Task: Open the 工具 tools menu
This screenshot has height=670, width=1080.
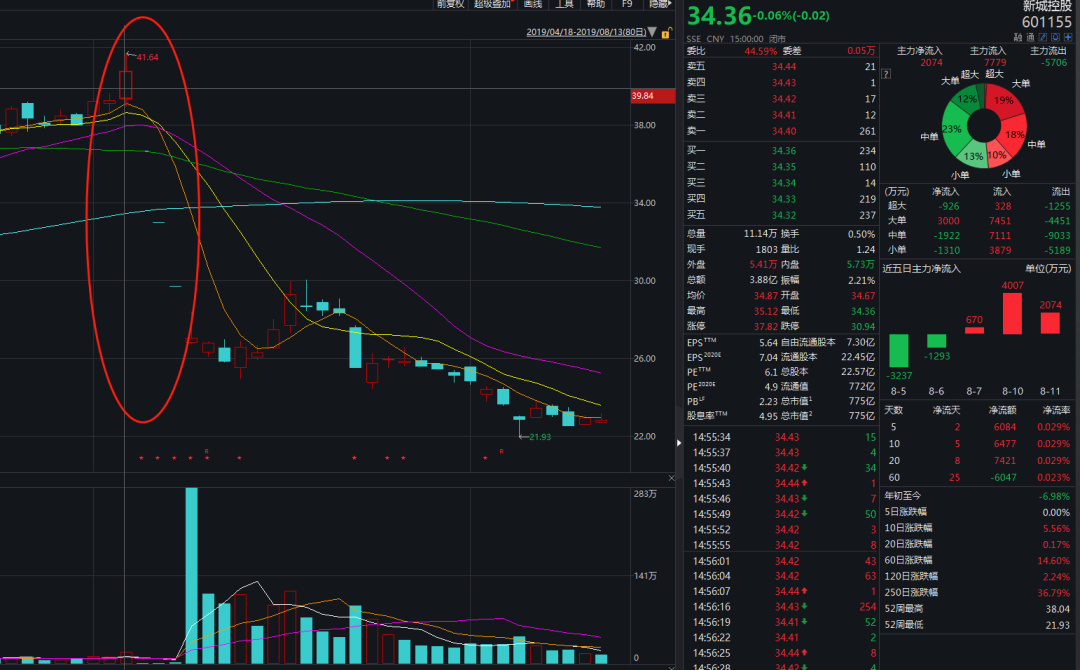Action: 565,4
